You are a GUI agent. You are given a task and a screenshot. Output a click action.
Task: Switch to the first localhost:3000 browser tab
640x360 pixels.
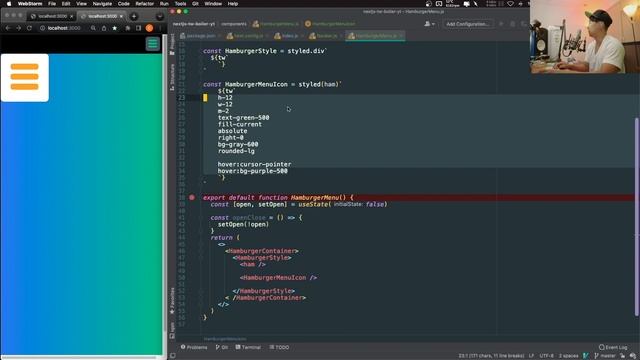click(51, 16)
